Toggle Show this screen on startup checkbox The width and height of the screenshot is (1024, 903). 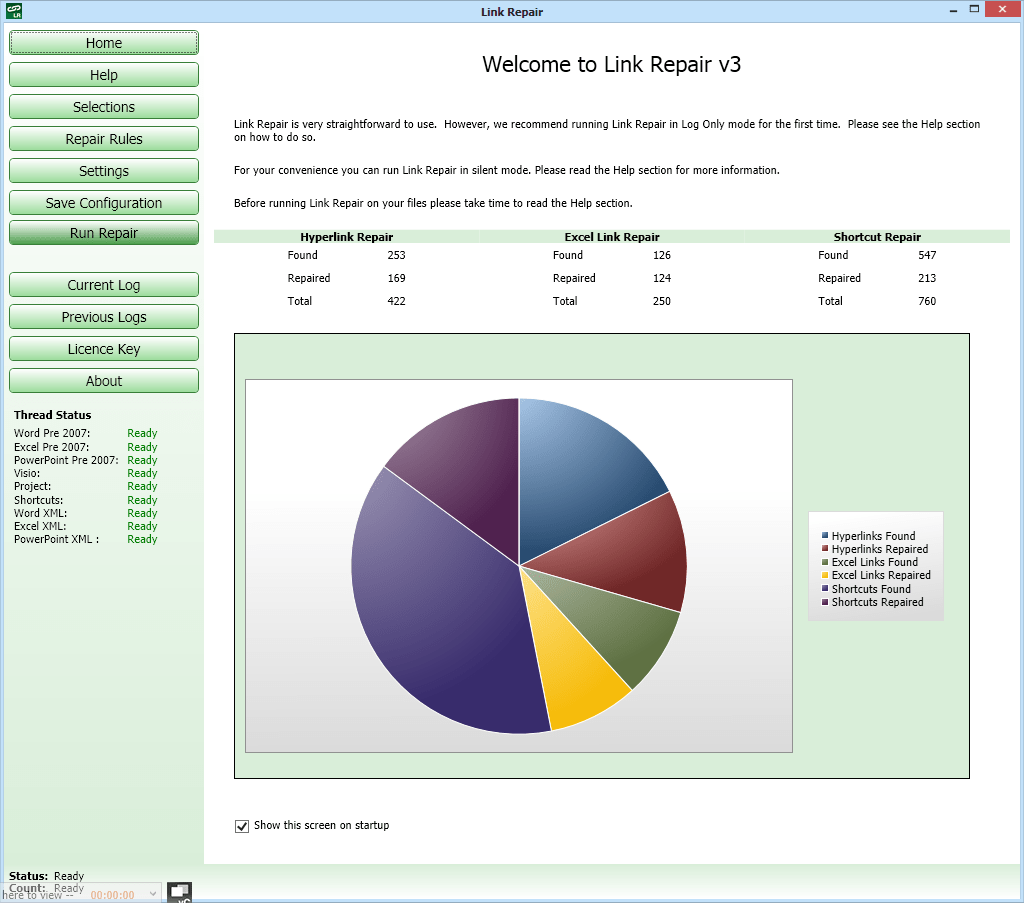(242, 826)
